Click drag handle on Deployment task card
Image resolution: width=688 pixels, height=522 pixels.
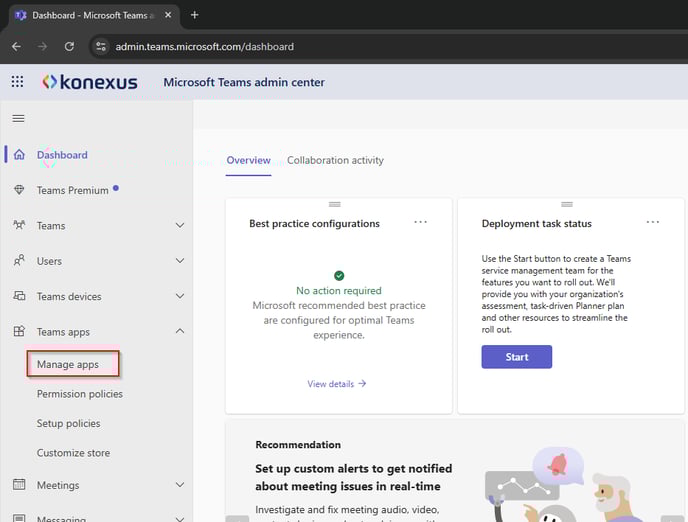pos(567,204)
